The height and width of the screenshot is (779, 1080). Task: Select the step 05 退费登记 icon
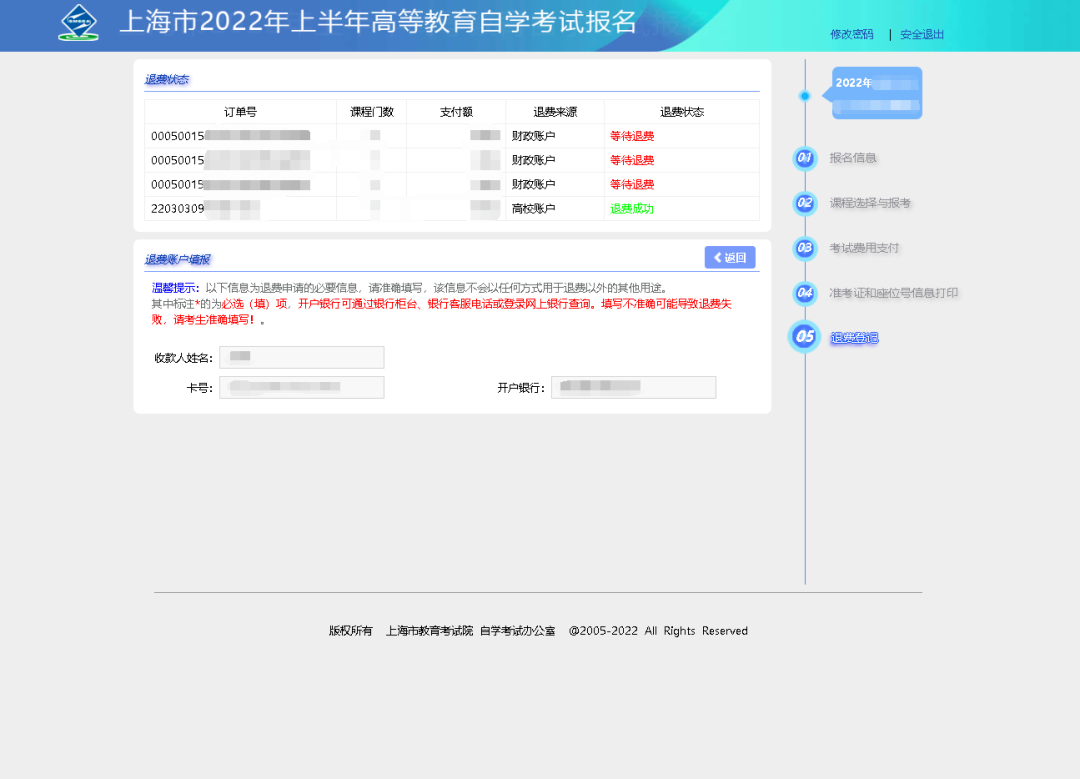click(804, 337)
